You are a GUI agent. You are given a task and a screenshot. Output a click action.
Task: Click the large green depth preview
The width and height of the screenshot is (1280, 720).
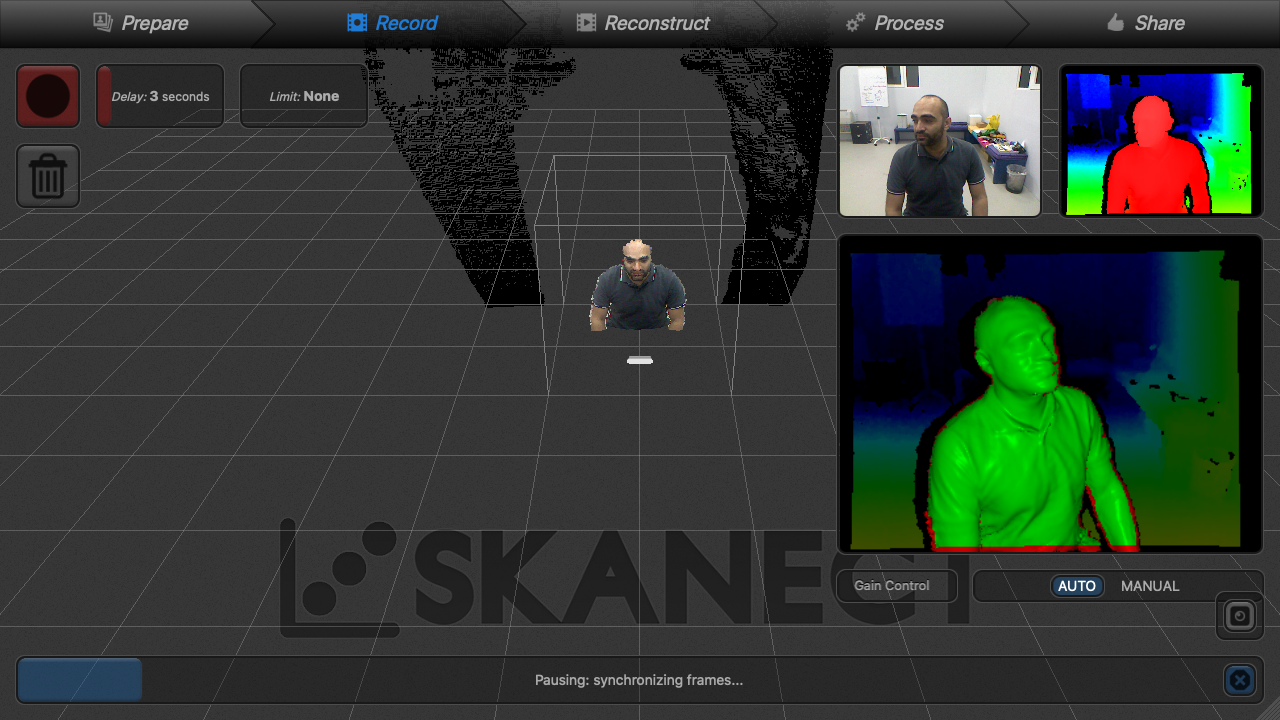click(1050, 394)
